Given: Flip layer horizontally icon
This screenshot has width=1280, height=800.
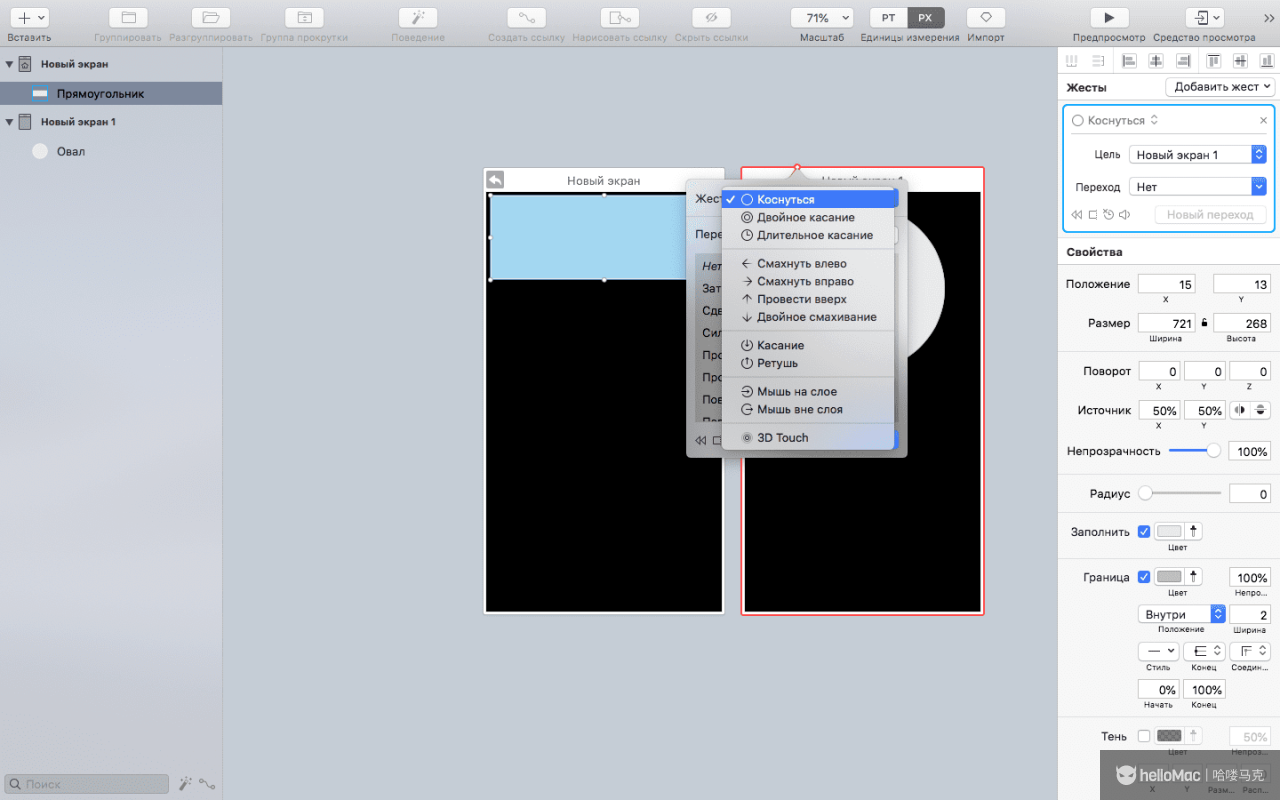Looking at the screenshot, I should (1241, 410).
